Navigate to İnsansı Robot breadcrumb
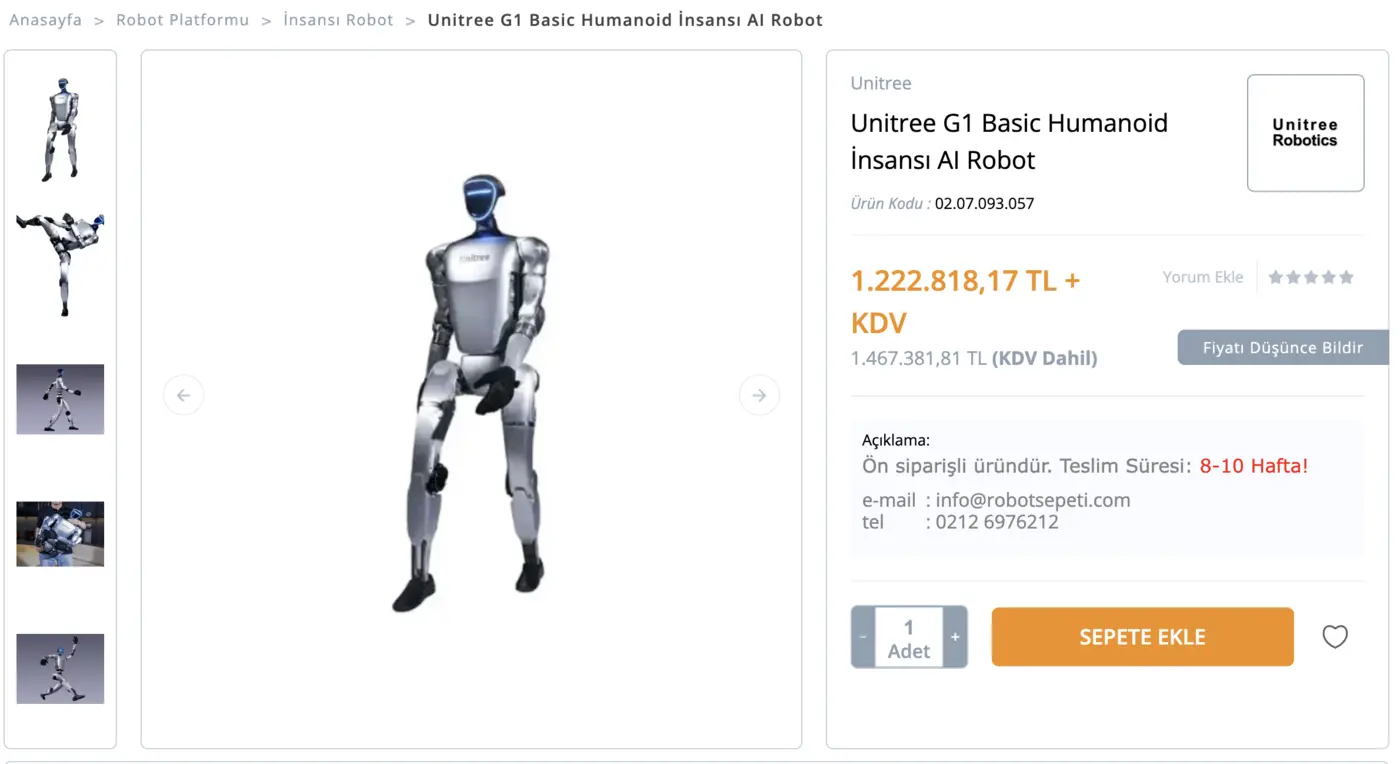Viewport: 1400px width, 764px height. click(x=338, y=20)
